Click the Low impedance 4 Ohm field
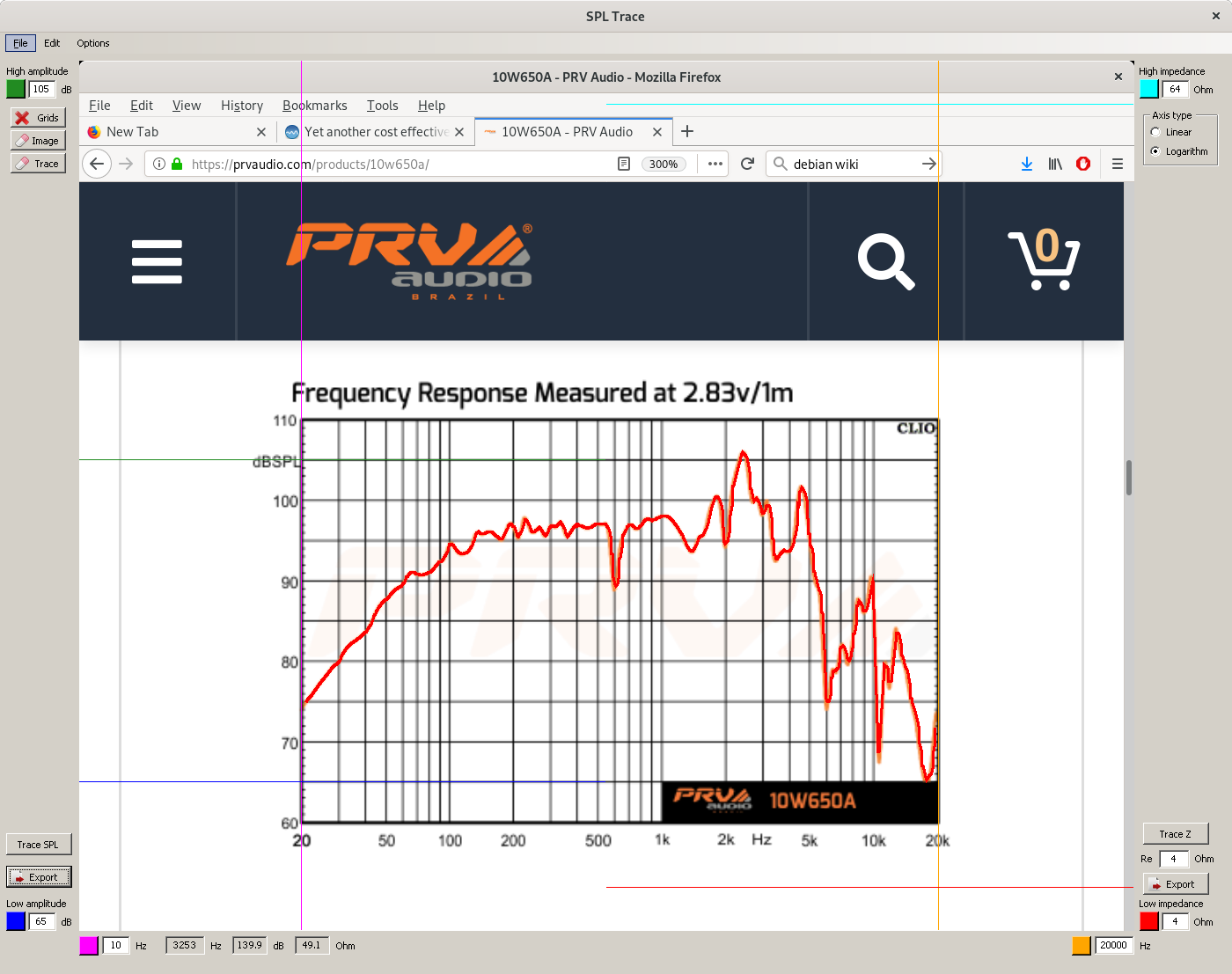The image size is (1232, 974). 1176,921
